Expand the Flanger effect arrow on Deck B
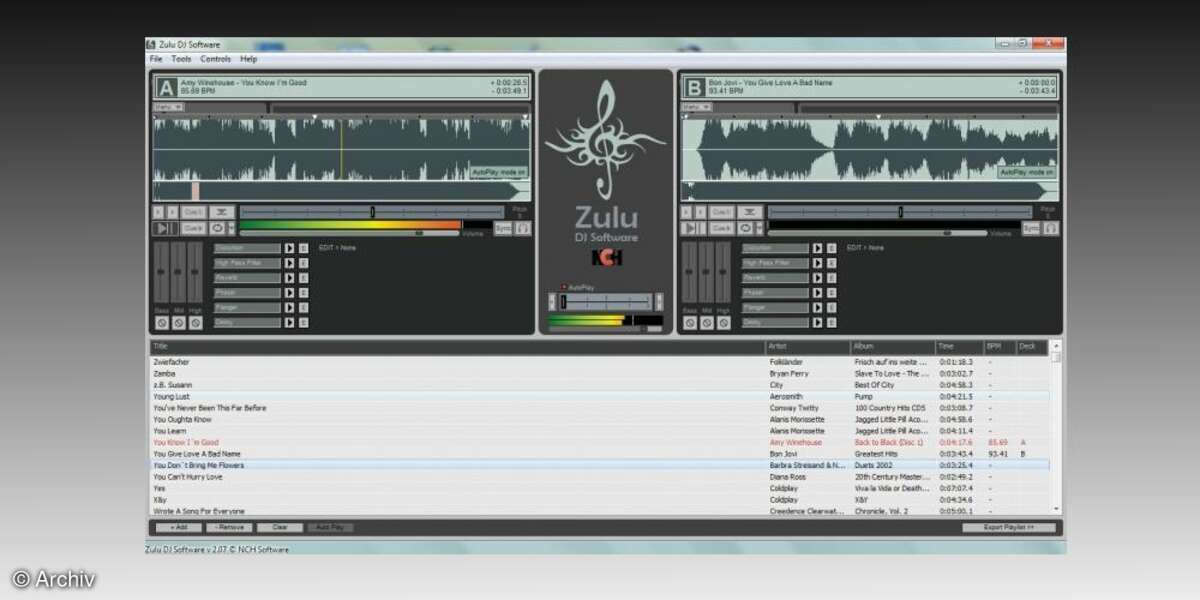The height and width of the screenshot is (600, 1200). click(818, 307)
